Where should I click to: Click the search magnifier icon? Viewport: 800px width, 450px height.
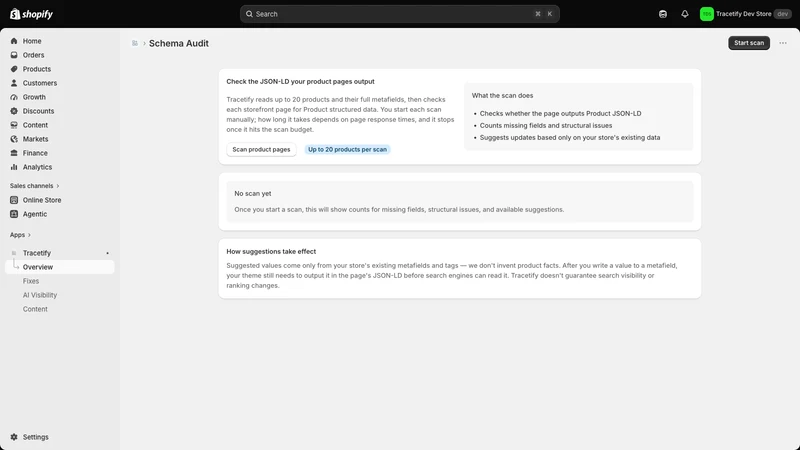pyautogui.click(x=249, y=14)
